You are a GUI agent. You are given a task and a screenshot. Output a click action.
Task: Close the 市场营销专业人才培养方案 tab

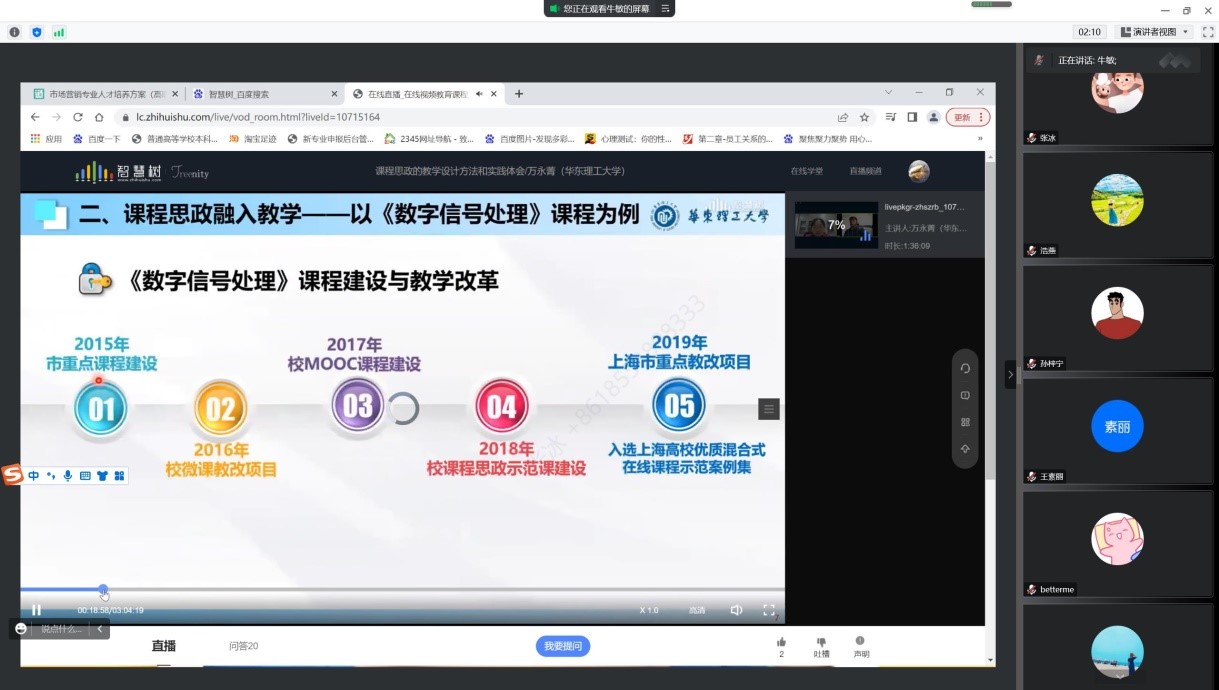point(176,94)
